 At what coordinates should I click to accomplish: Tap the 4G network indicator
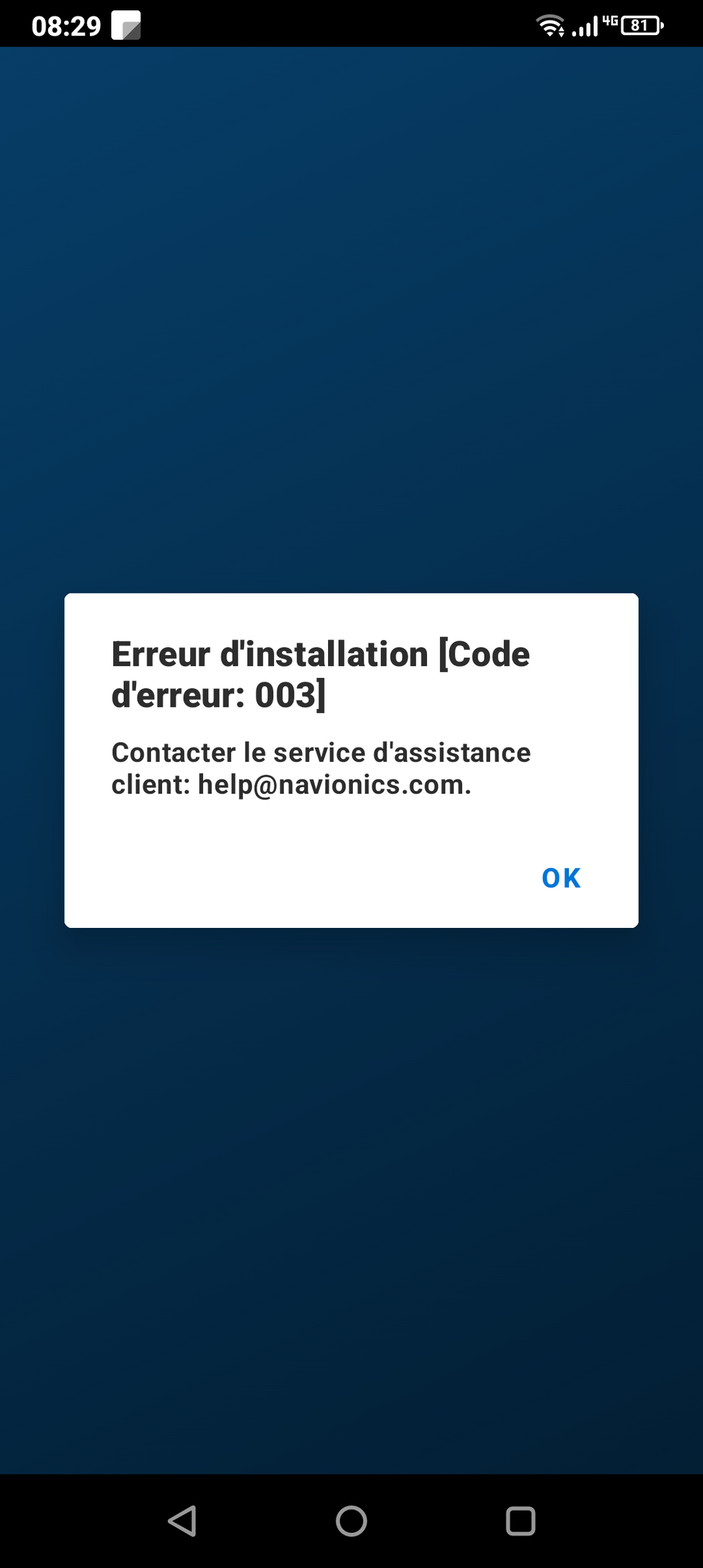click(x=610, y=21)
